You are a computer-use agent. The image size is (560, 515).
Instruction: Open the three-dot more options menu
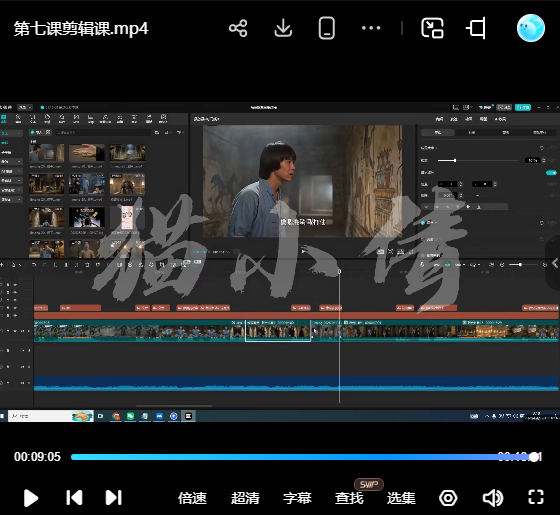tap(371, 28)
